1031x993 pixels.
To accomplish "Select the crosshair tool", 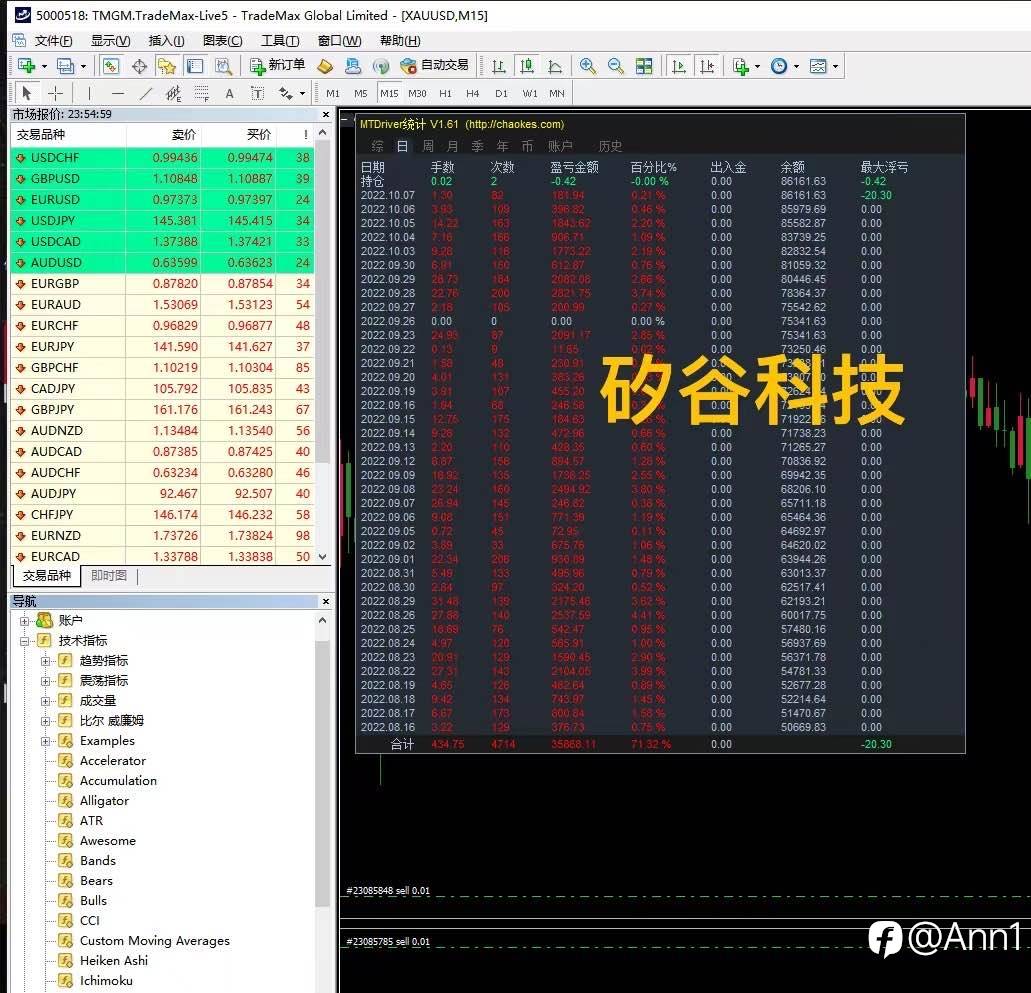I will 55,93.
